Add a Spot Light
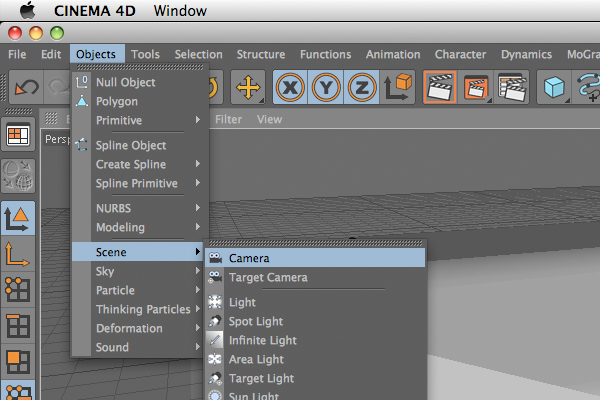The width and height of the screenshot is (600, 400). 315,322
